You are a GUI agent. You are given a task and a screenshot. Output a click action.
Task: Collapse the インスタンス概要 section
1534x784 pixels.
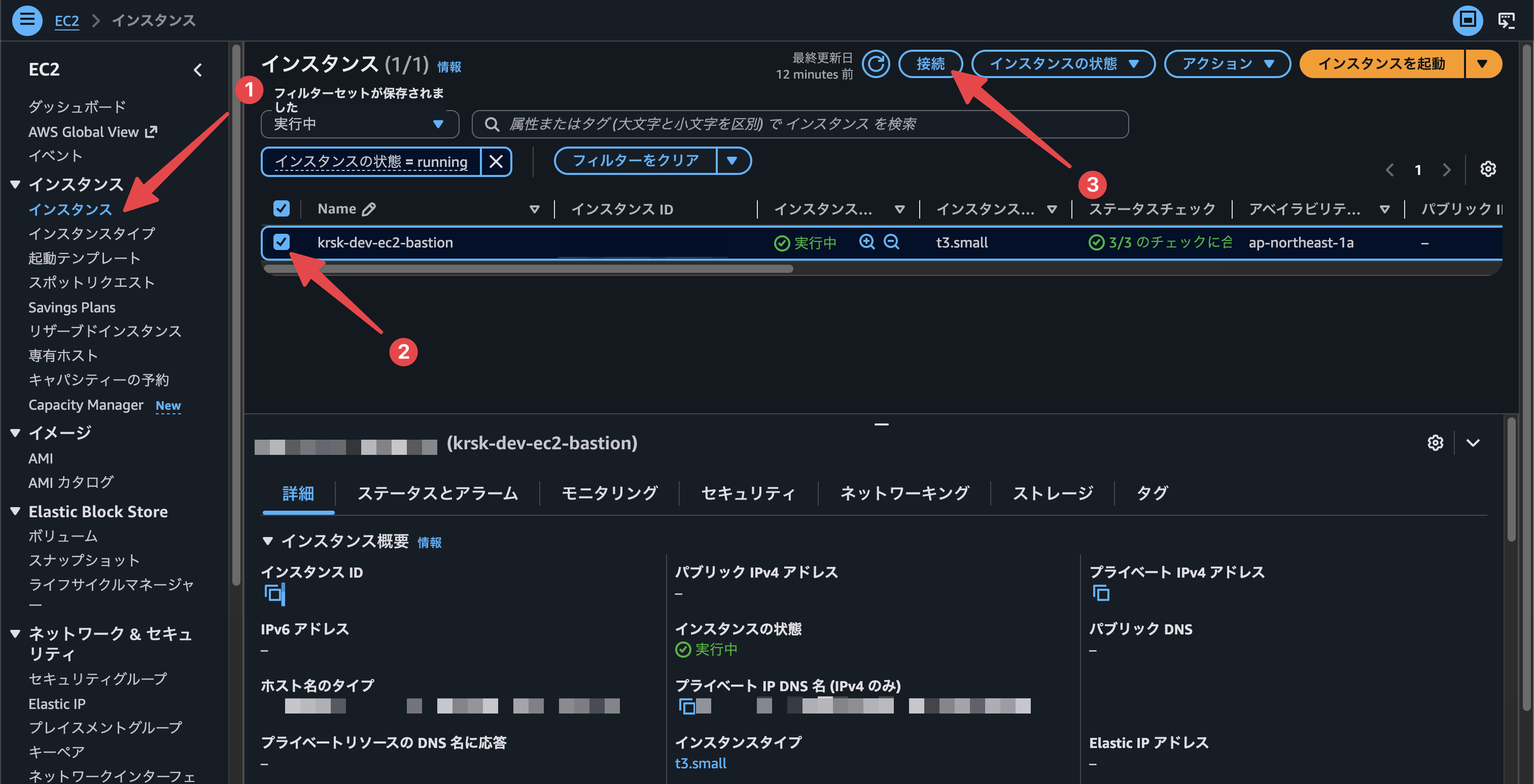(x=267, y=541)
